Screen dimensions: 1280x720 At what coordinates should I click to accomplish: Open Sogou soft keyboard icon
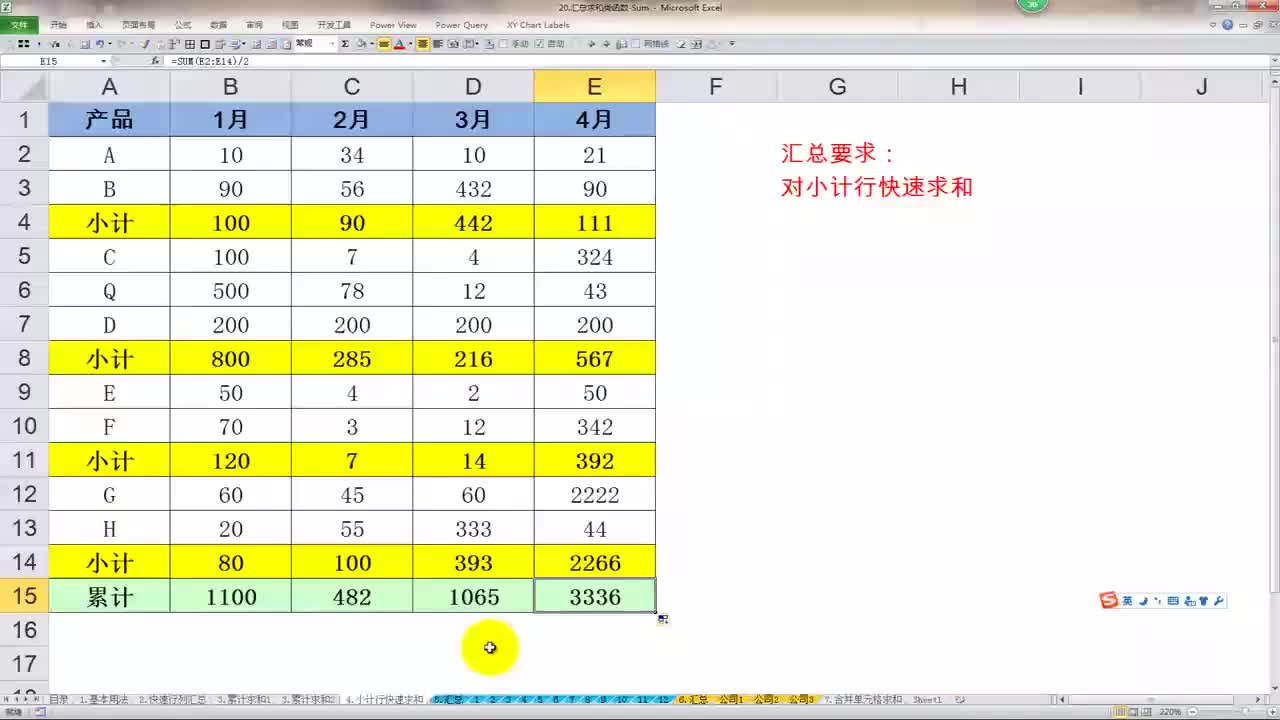tap(1173, 601)
